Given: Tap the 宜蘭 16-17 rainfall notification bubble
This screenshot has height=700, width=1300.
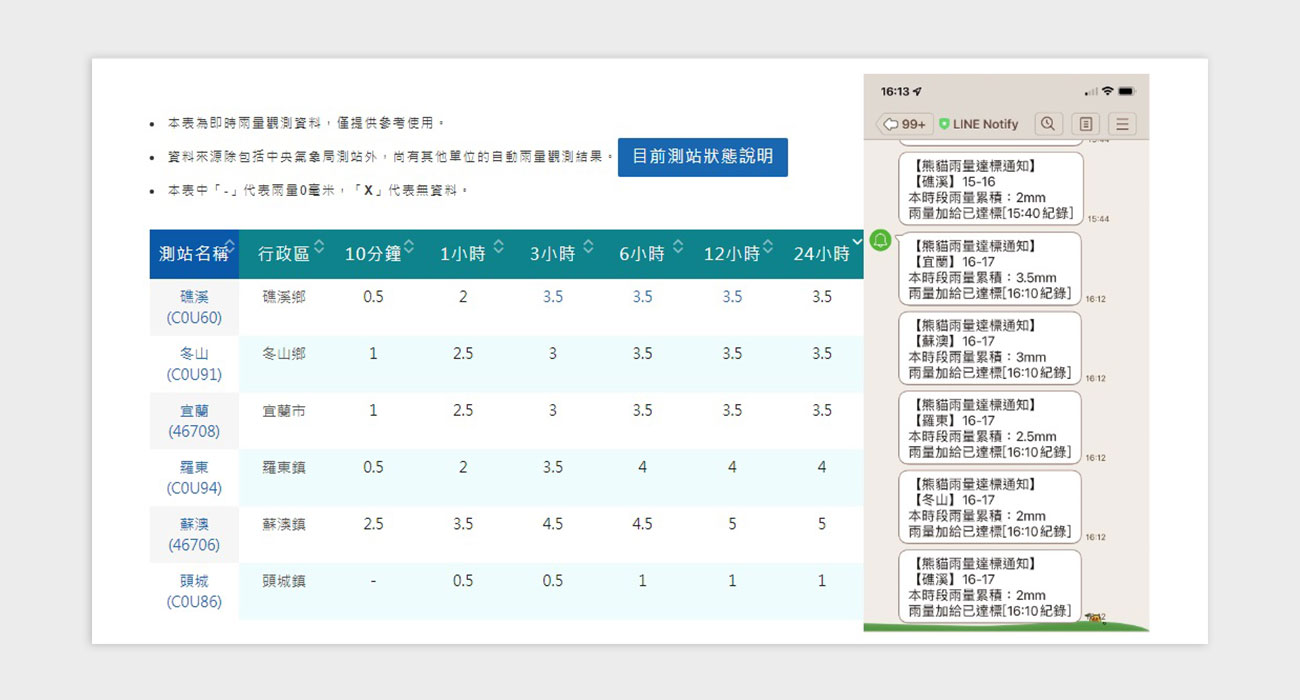Looking at the screenshot, I should pyautogui.click(x=989, y=269).
